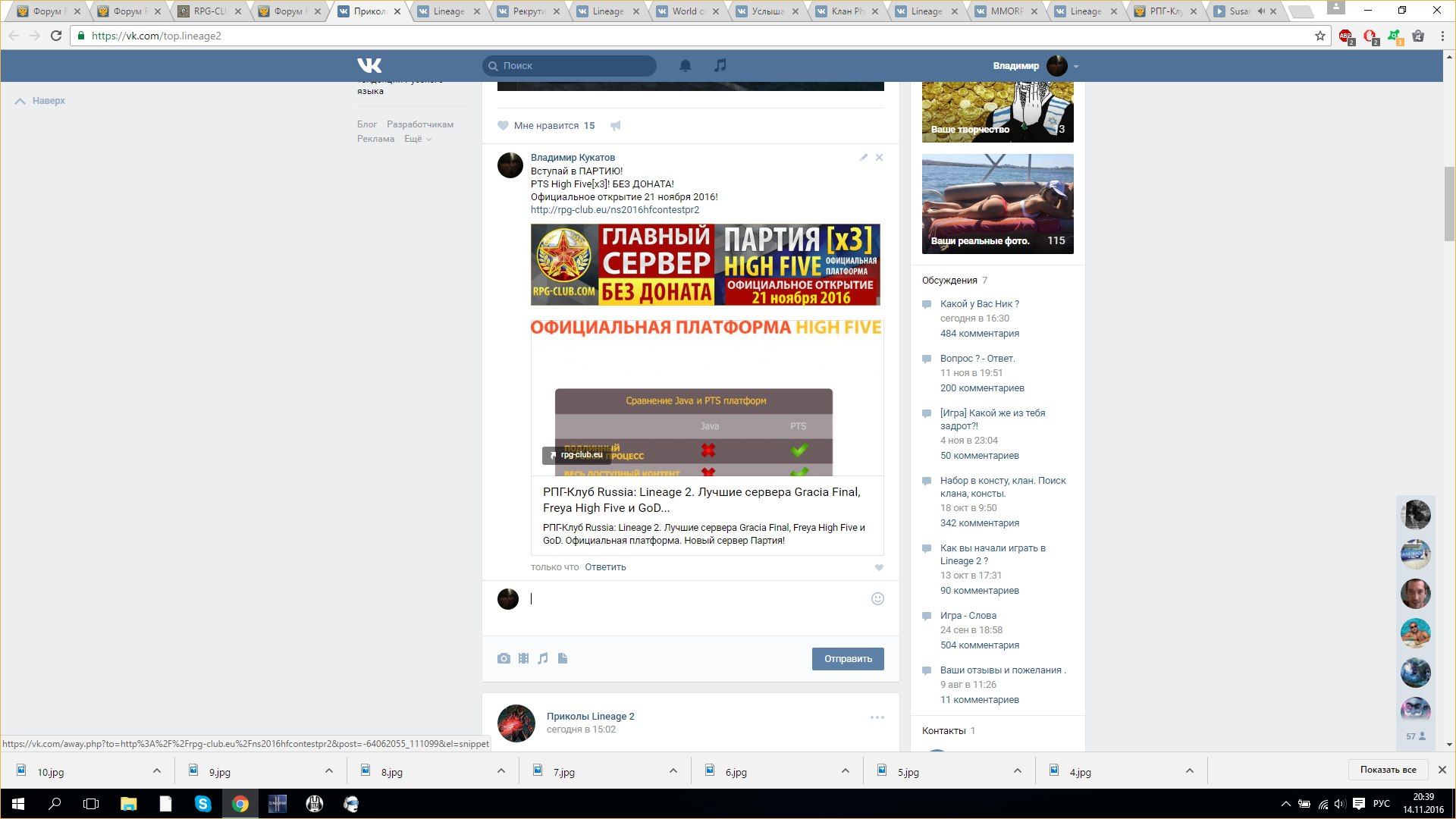This screenshot has width=1456, height=819.
Task: Delete the comment using X icon
Action: pyautogui.click(x=879, y=158)
